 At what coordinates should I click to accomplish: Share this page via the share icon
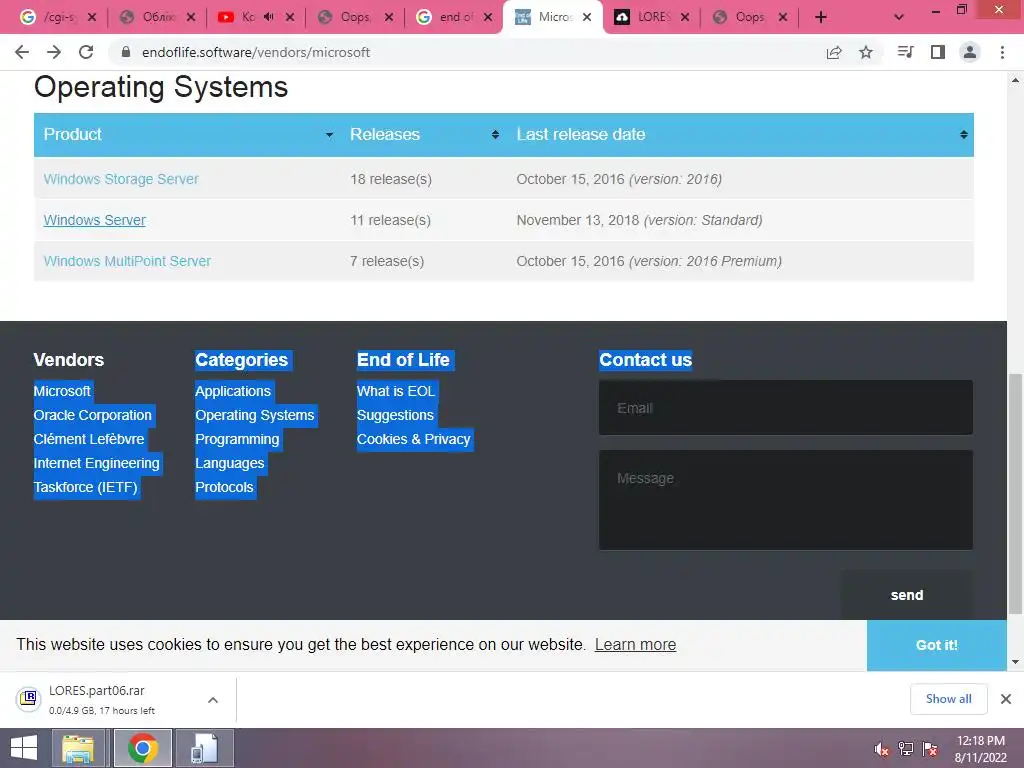click(x=834, y=52)
